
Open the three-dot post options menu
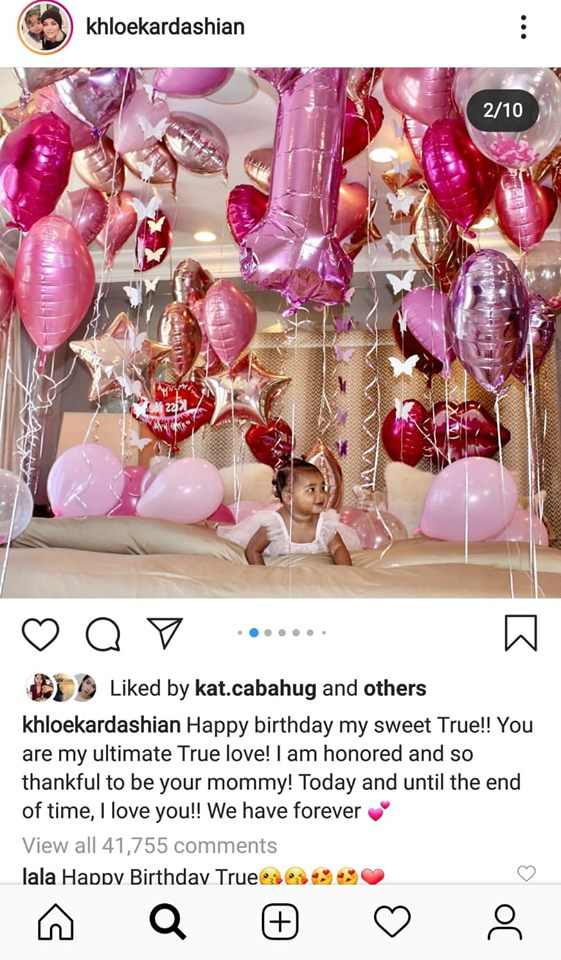523,27
